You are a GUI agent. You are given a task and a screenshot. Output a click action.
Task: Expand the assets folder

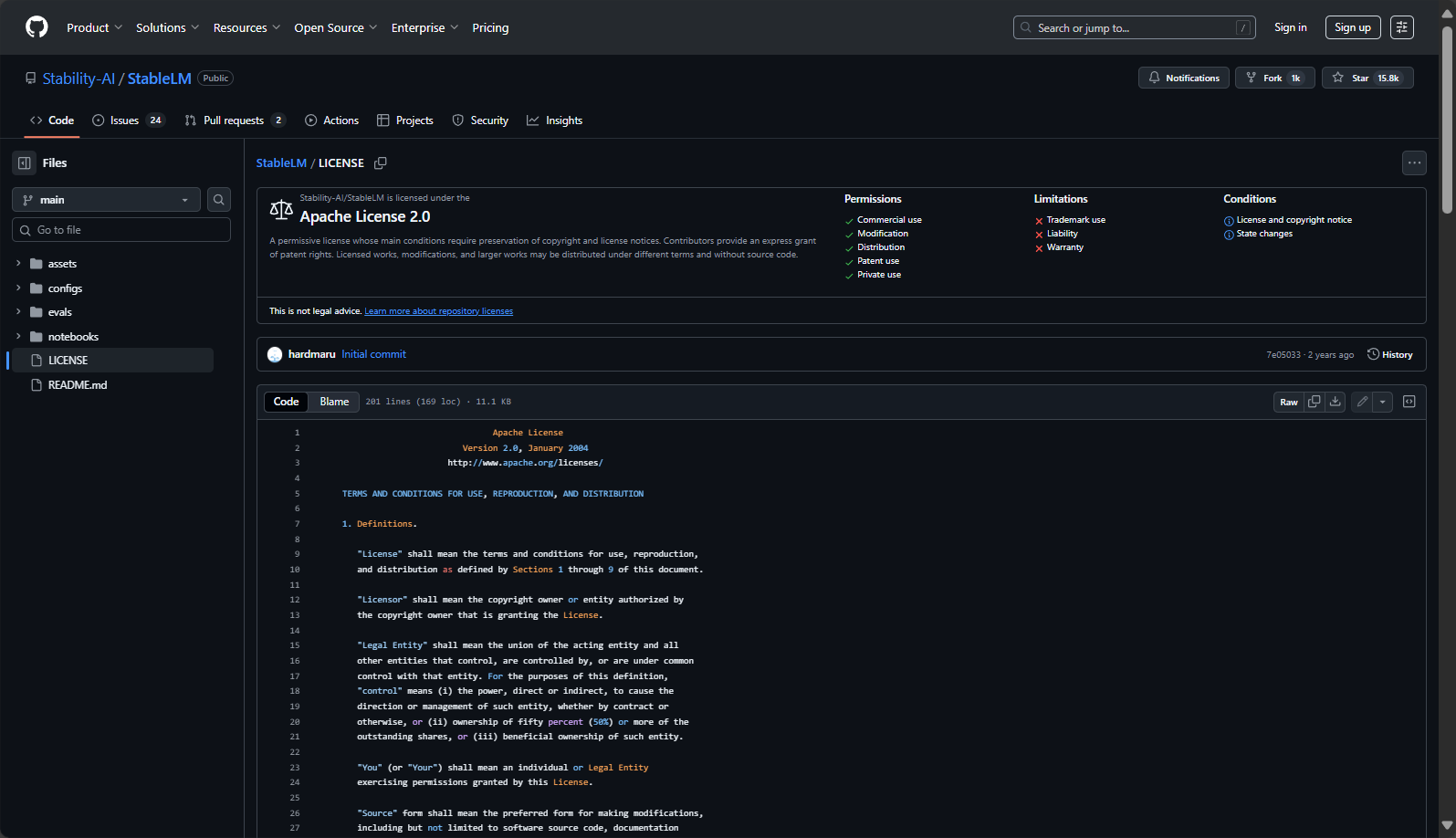tap(18, 263)
